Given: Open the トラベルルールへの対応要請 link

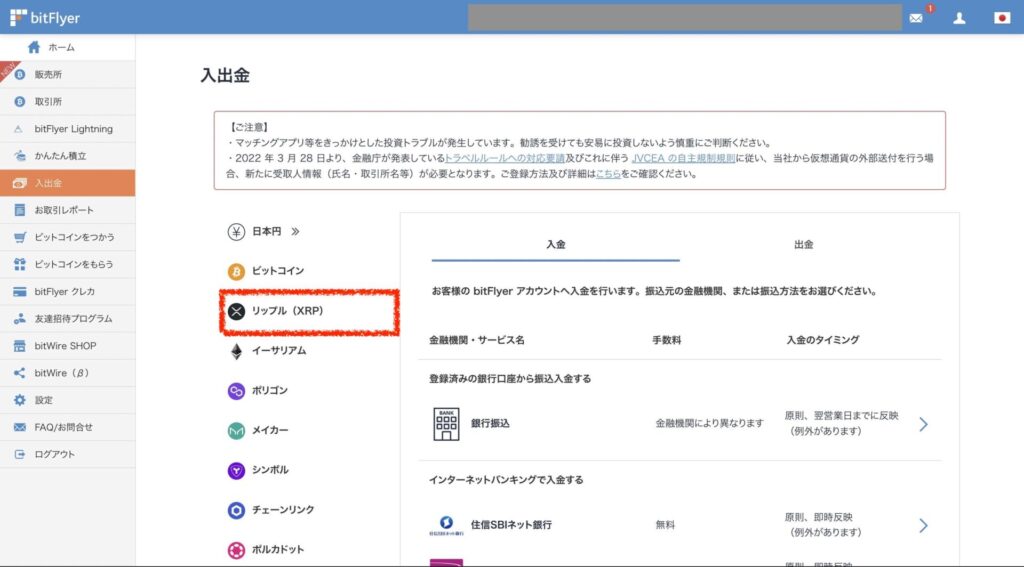Looking at the screenshot, I should [x=504, y=158].
